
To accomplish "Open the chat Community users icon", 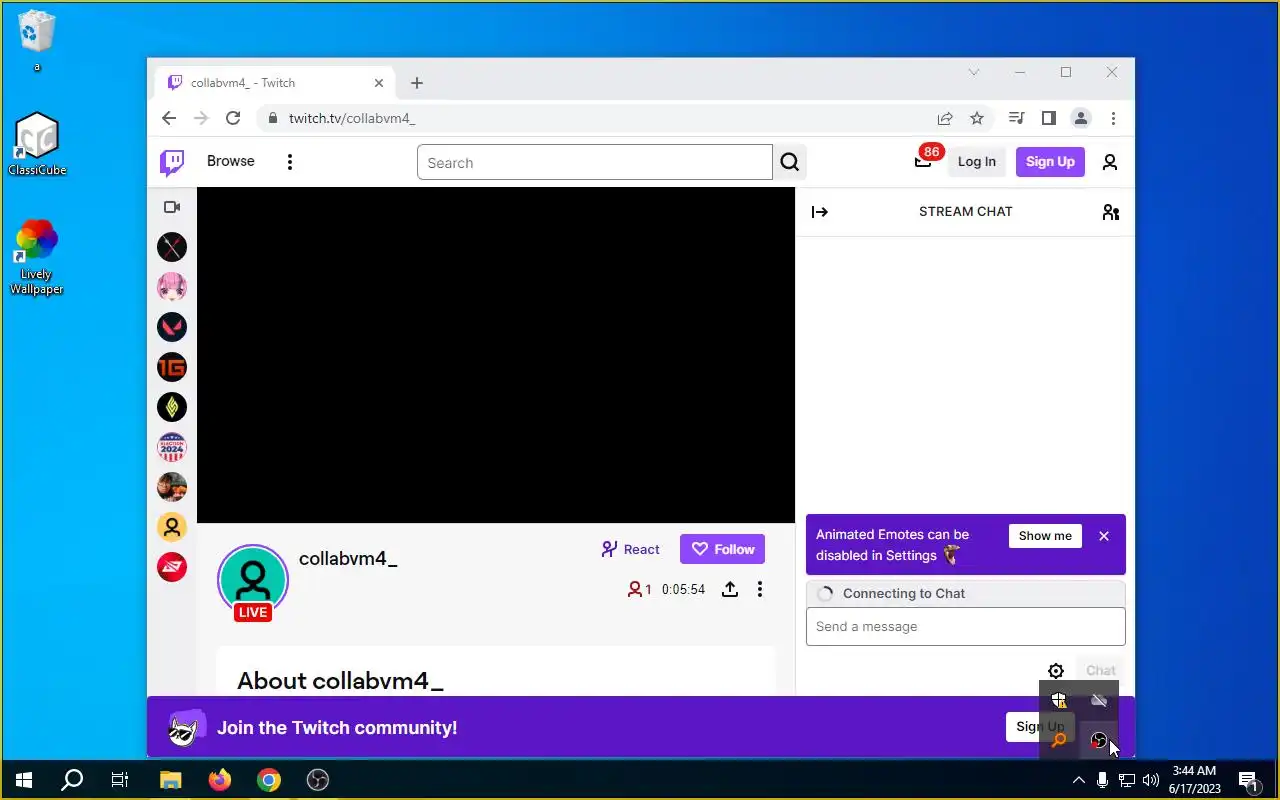I will (x=1111, y=212).
